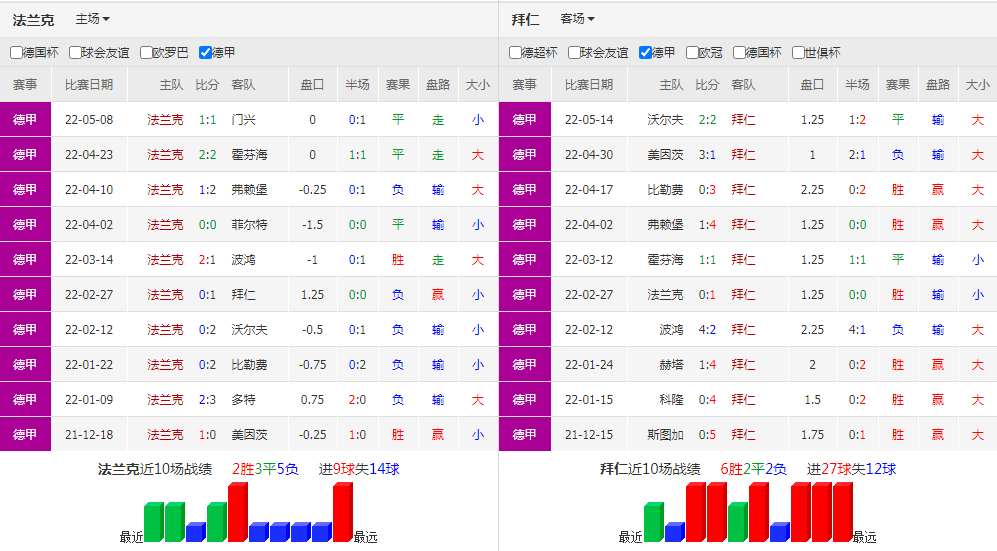
Task: Click 拜仁 chart's last red bar beside 最远
Action: pos(842,512)
